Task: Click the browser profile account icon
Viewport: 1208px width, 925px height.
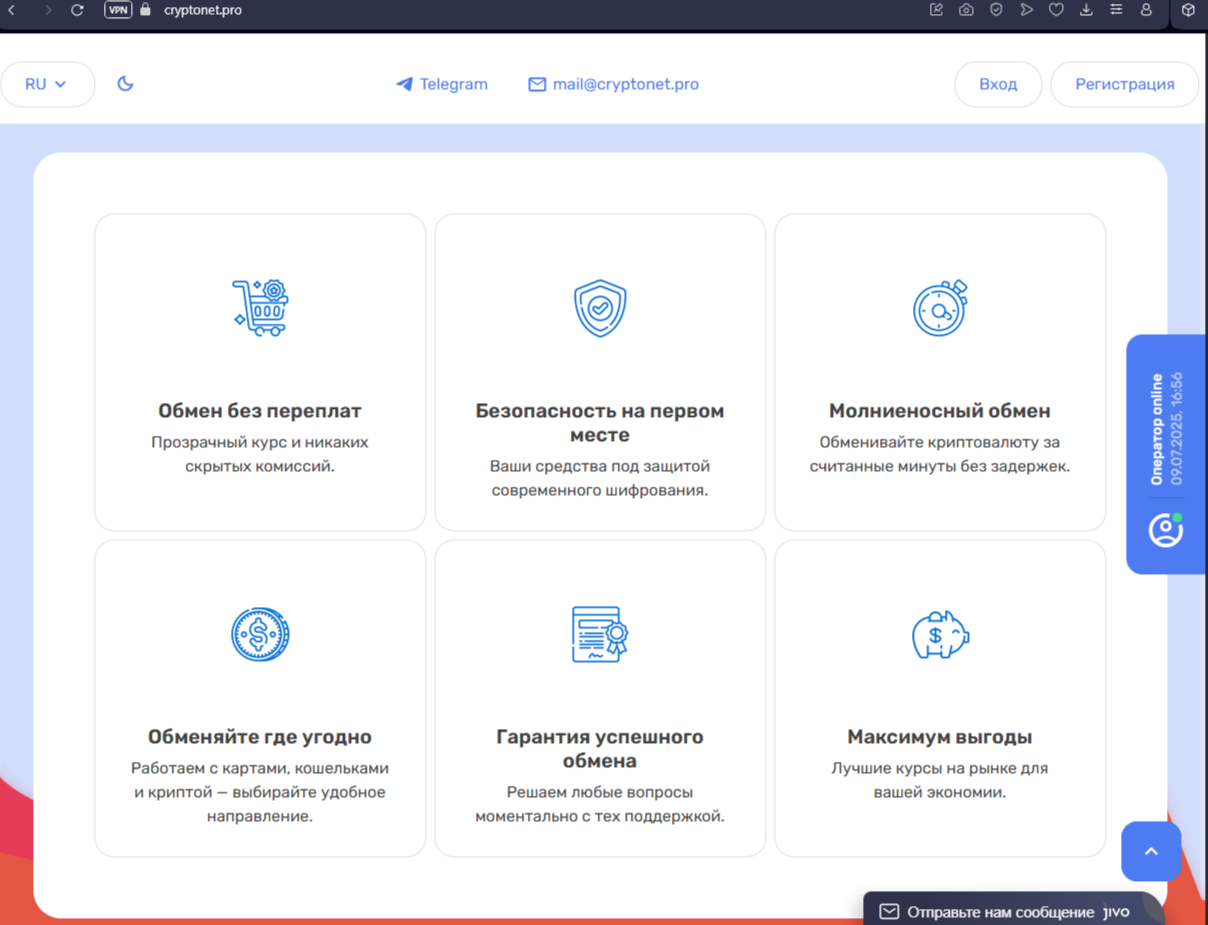Action: 1146,10
